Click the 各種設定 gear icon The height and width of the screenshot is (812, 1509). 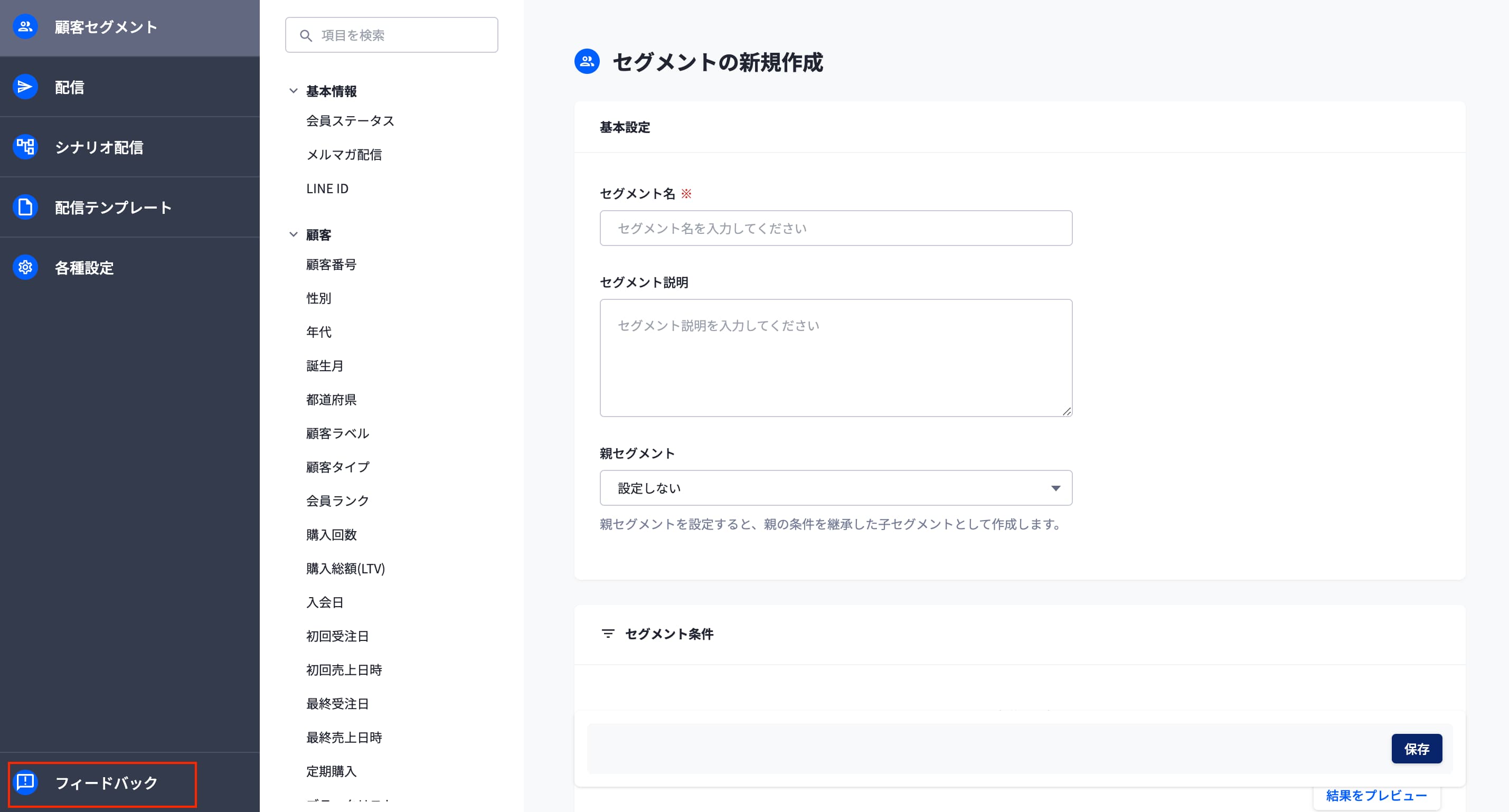pyautogui.click(x=25, y=268)
